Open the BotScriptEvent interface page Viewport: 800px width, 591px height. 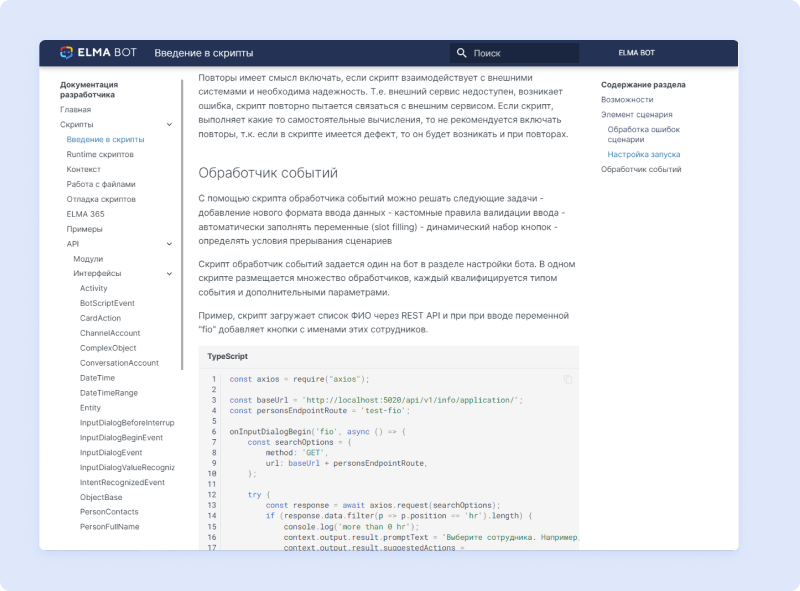[x=107, y=303]
